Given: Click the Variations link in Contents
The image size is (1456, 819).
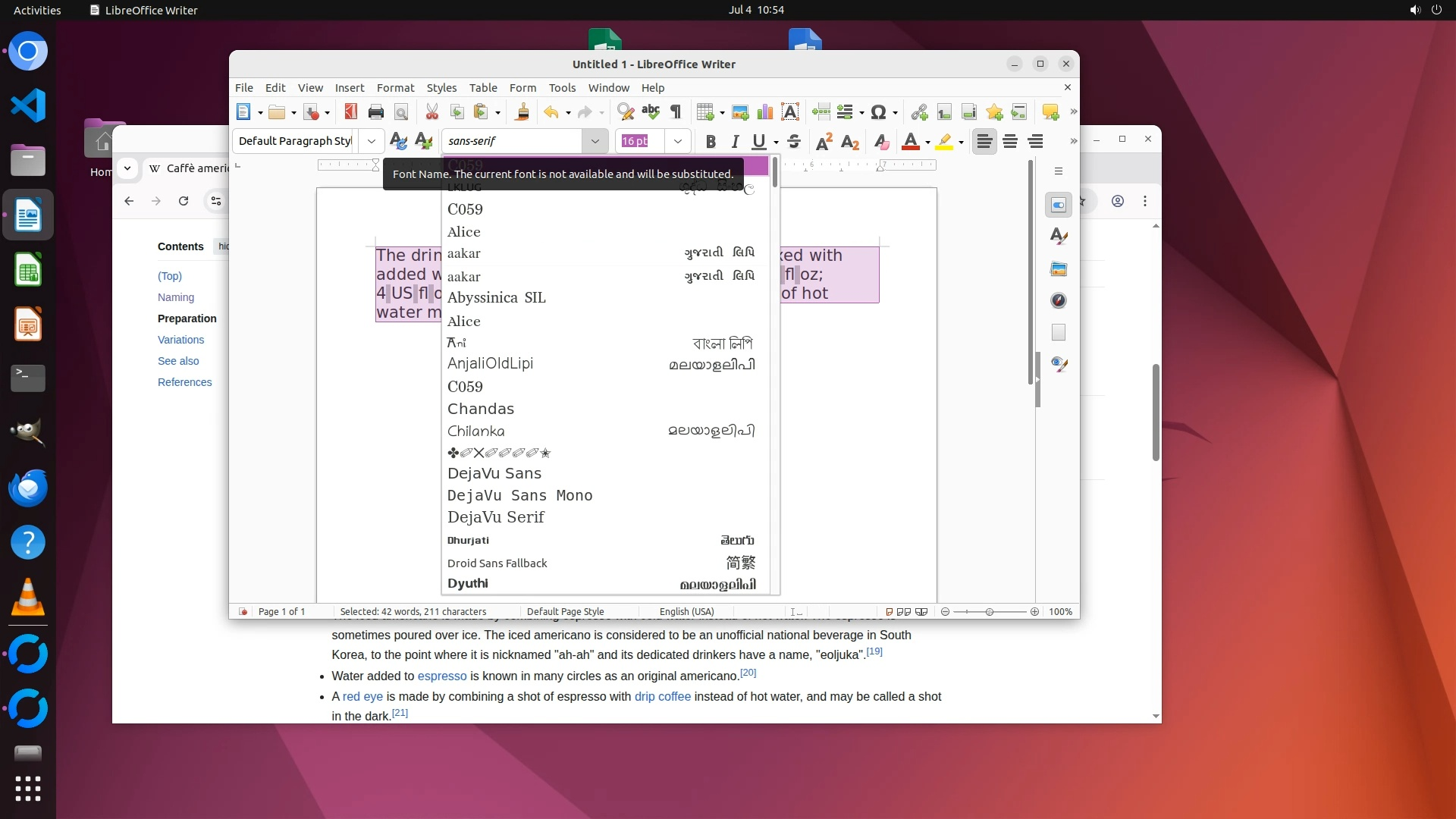Looking at the screenshot, I should pyautogui.click(x=180, y=340).
